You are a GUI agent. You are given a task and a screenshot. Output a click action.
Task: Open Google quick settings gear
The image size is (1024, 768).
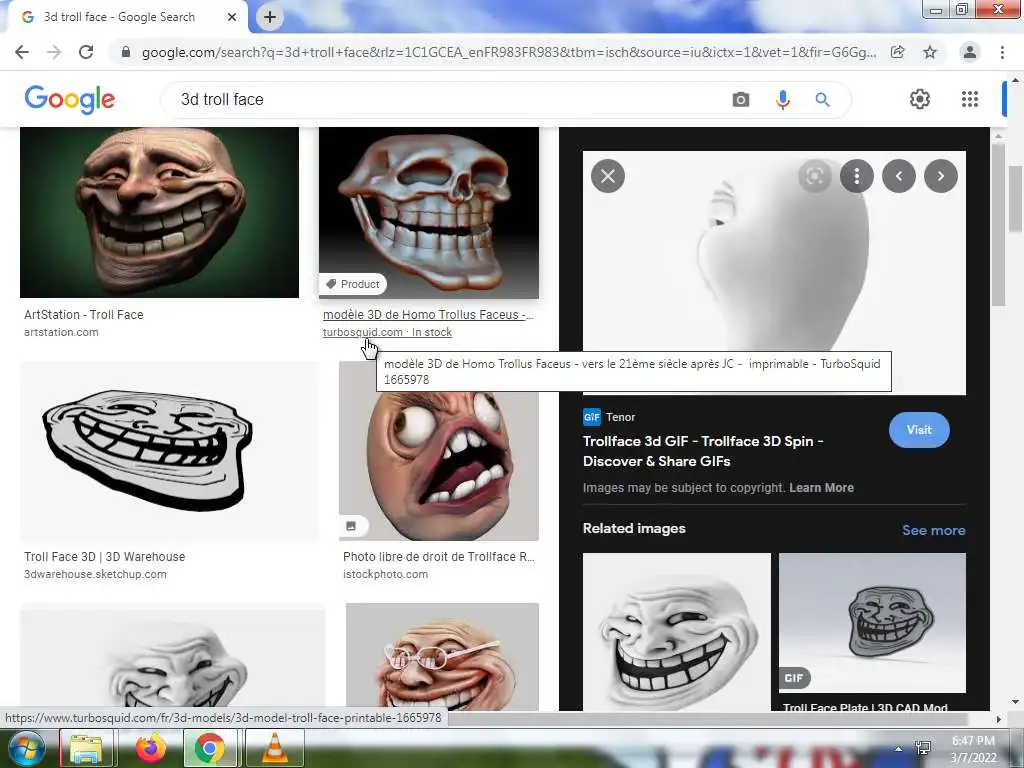pos(920,99)
